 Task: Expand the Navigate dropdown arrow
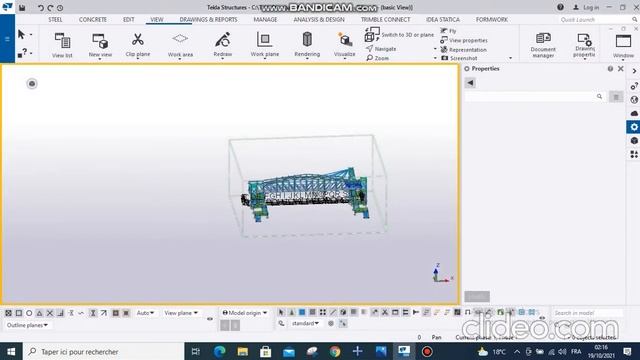point(435,49)
